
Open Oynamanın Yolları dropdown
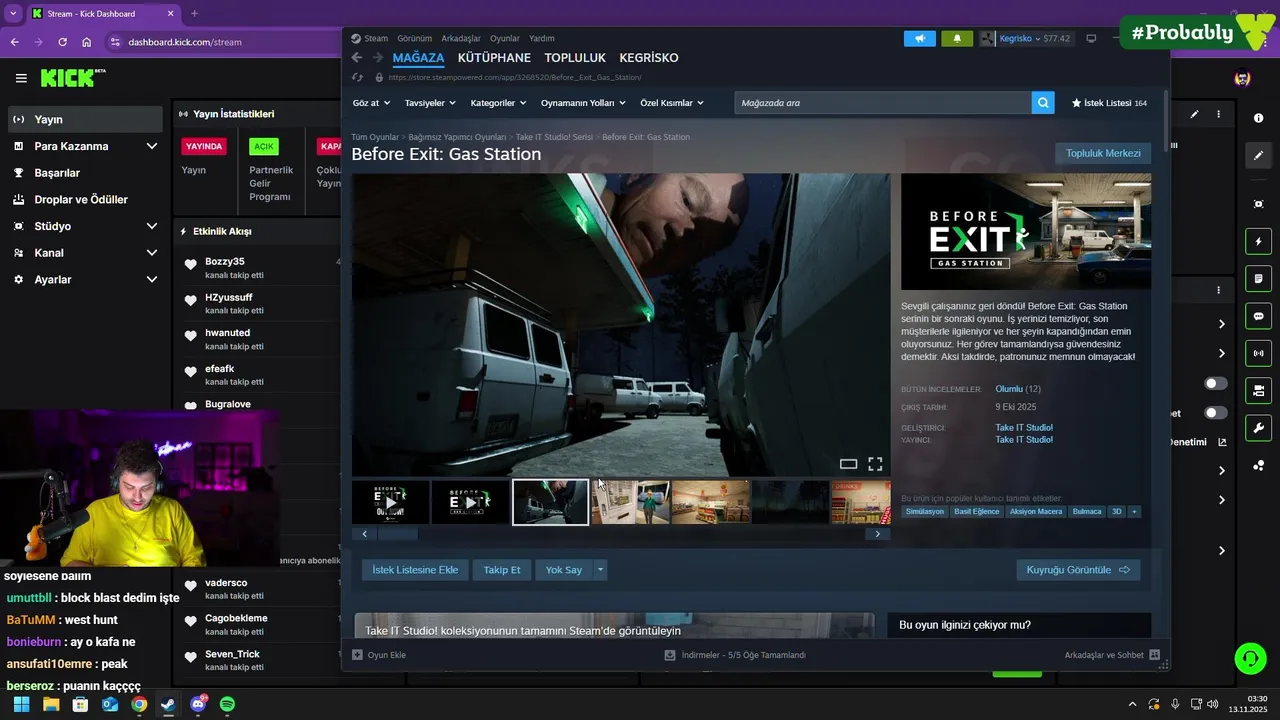pyautogui.click(x=583, y=103)
